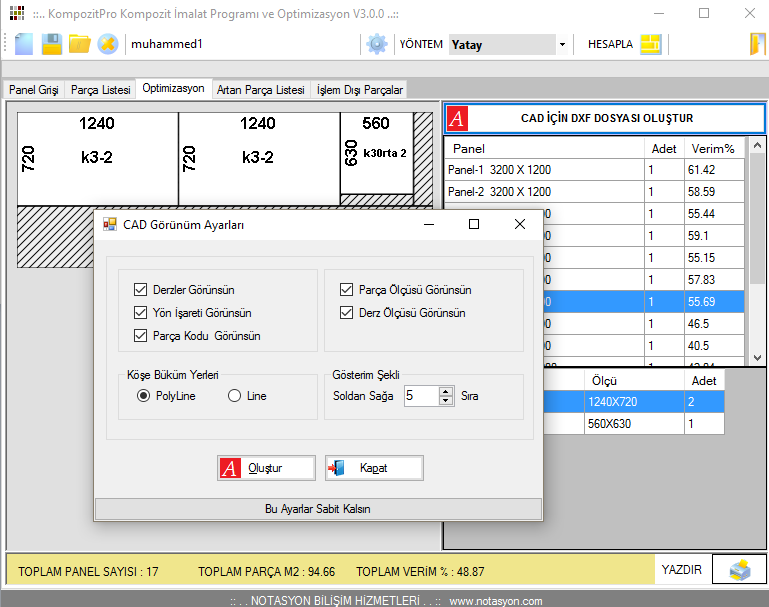Click the CAD Görünüm Ayarları dialog icon
Image resolution: width=769 pixels, height=607 pixels.
point(110,225)
